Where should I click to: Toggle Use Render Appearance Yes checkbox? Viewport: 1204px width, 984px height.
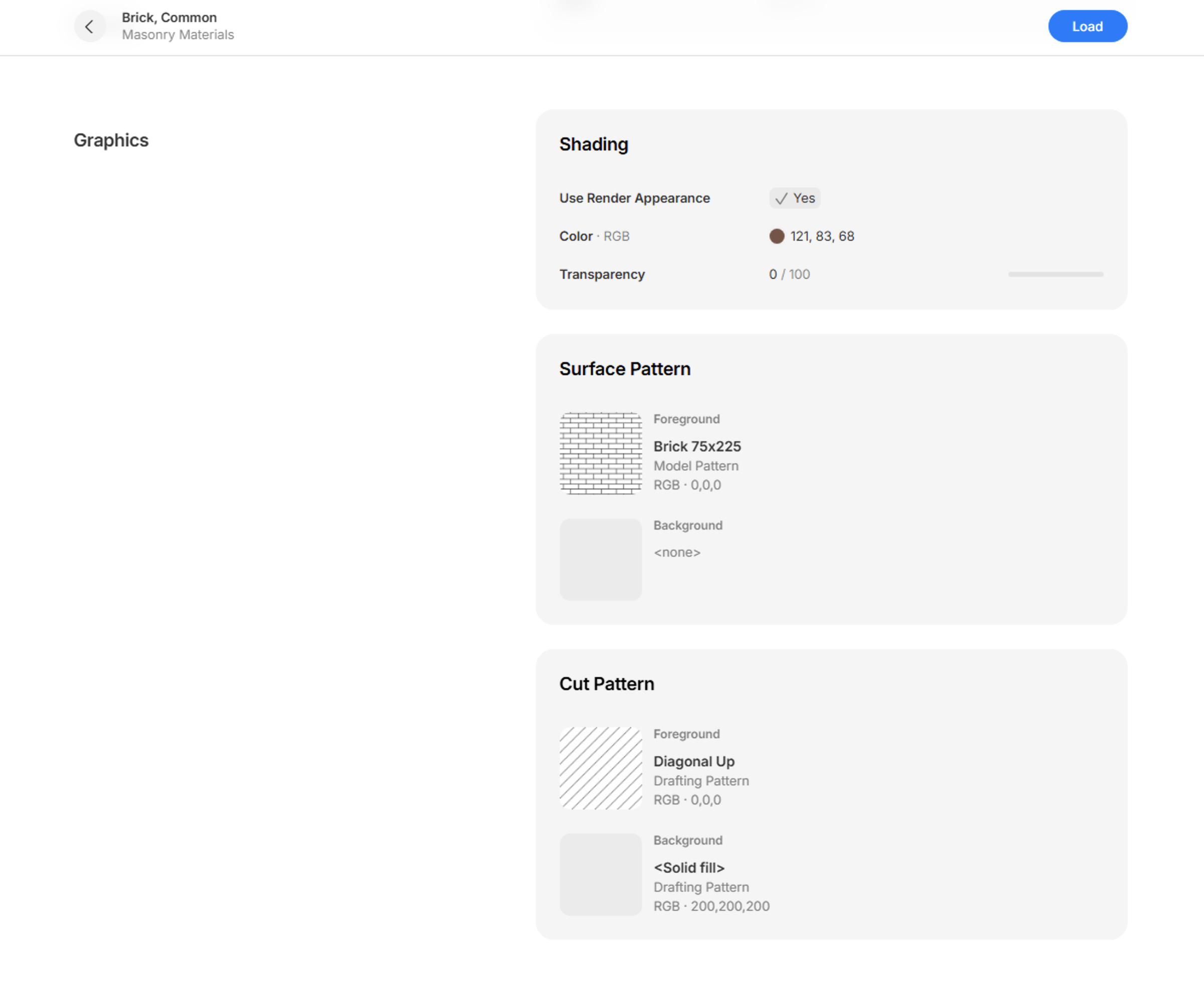pos(794,199)
